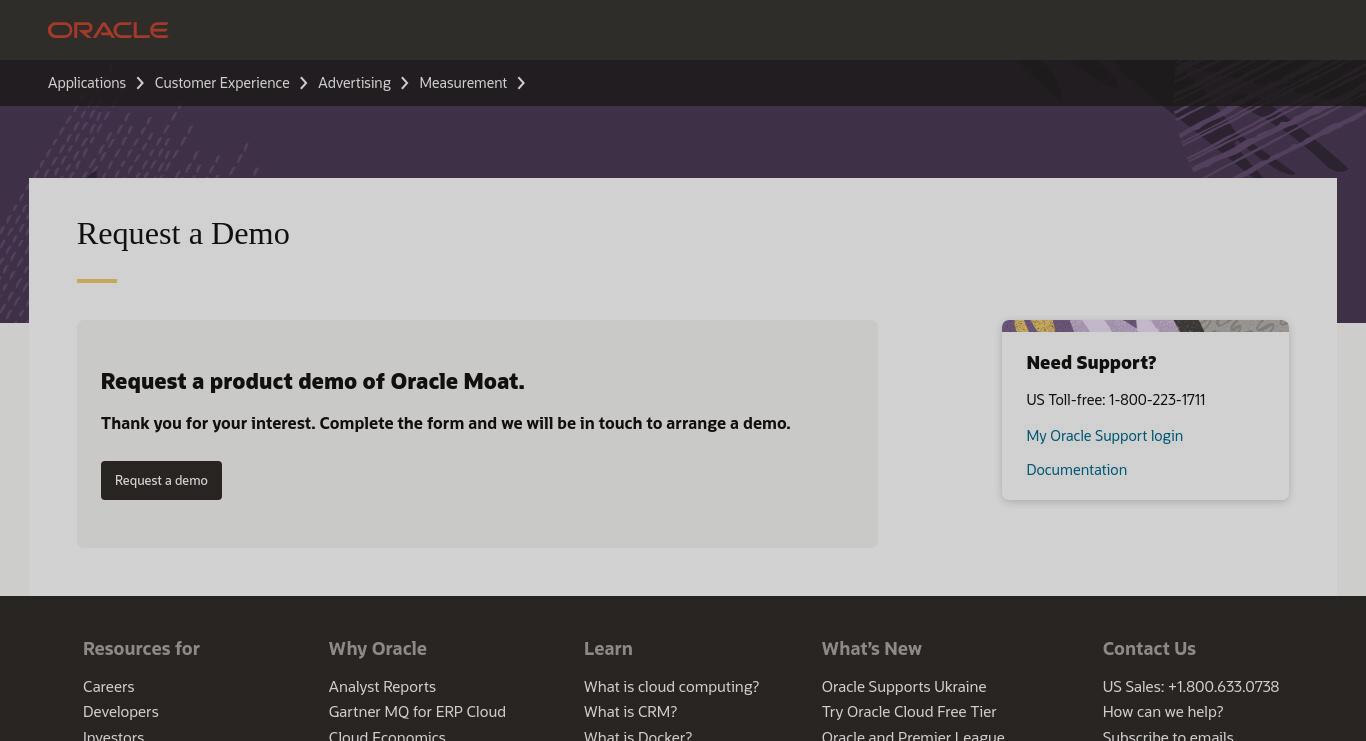The width and height of the screenshot is (1366, 741).
Task: Open the My Oracle Support login link
Action: click(1104, 436)
